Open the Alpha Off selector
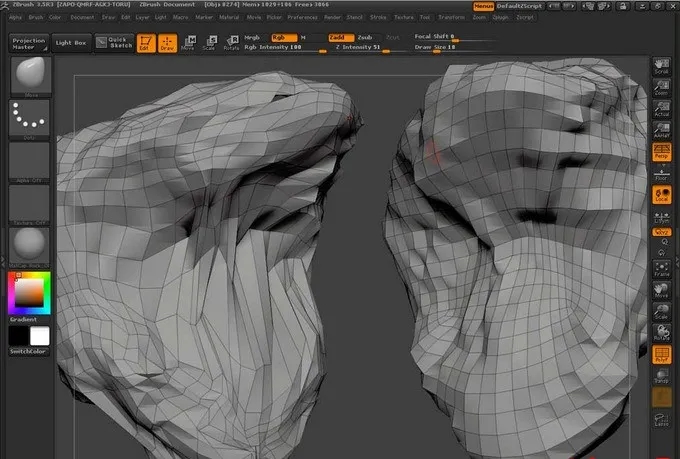 coord(29,161)
